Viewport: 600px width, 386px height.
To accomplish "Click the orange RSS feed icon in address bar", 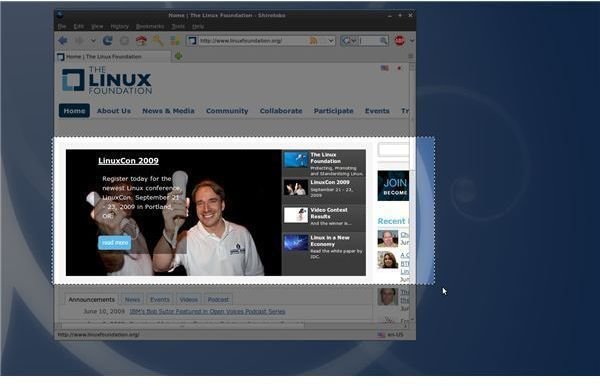I will tap(313, 41).
